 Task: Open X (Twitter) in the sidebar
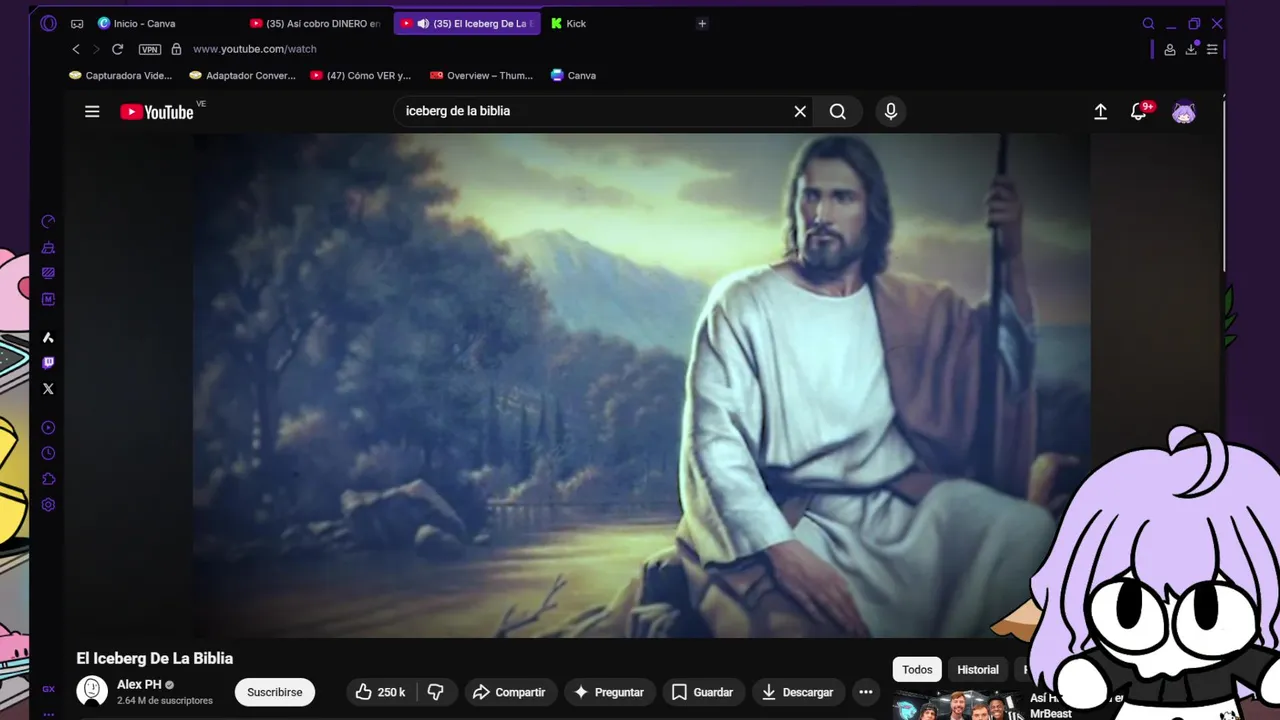(x=48, y=389)
